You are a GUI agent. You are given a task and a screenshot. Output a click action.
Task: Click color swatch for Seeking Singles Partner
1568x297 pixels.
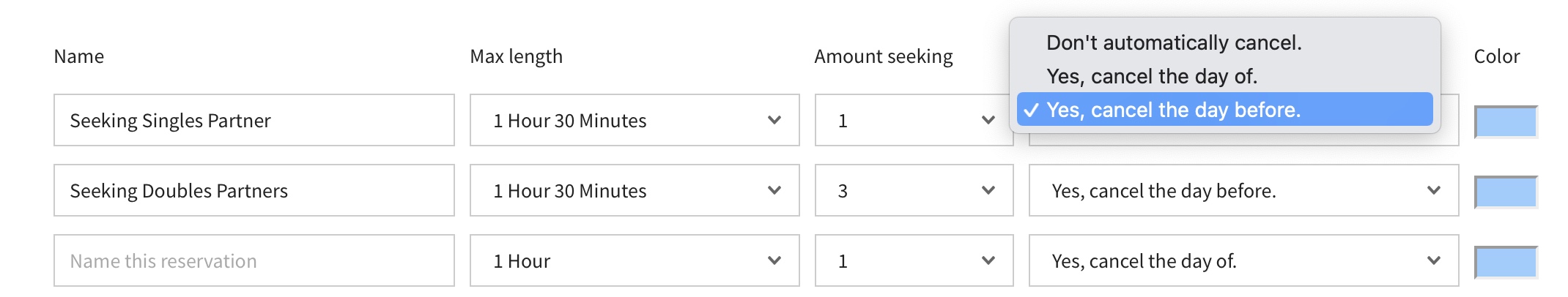(1505, 122)
